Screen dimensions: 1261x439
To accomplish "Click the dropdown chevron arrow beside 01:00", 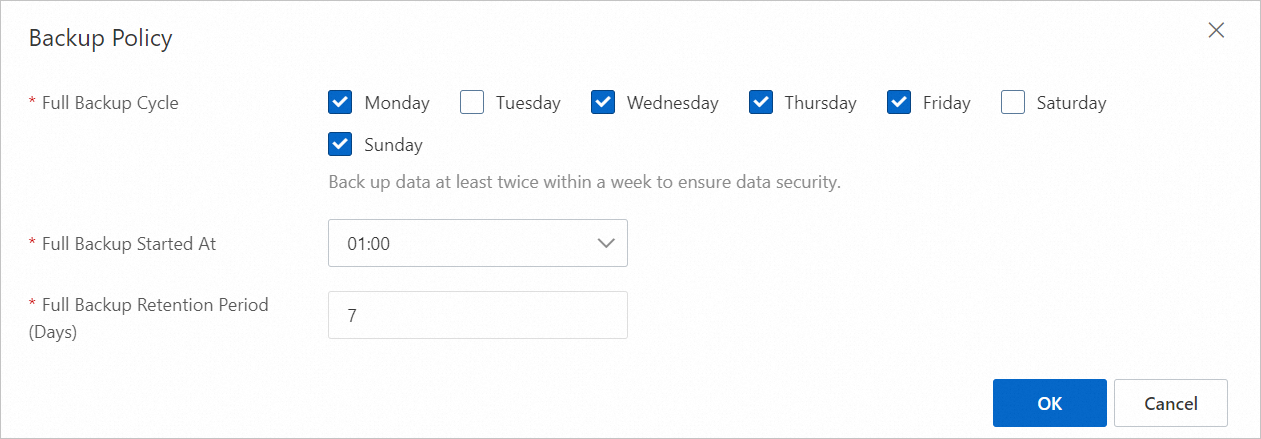I will (605, 243).
